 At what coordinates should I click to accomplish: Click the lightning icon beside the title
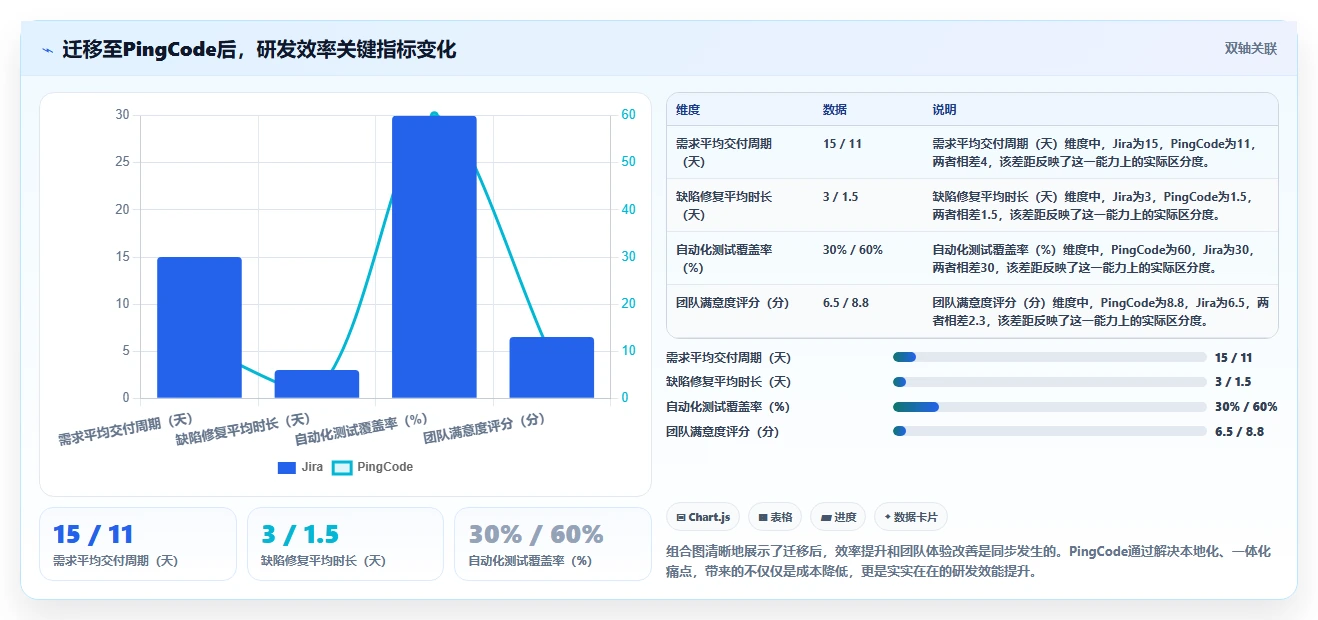point(47,49)
